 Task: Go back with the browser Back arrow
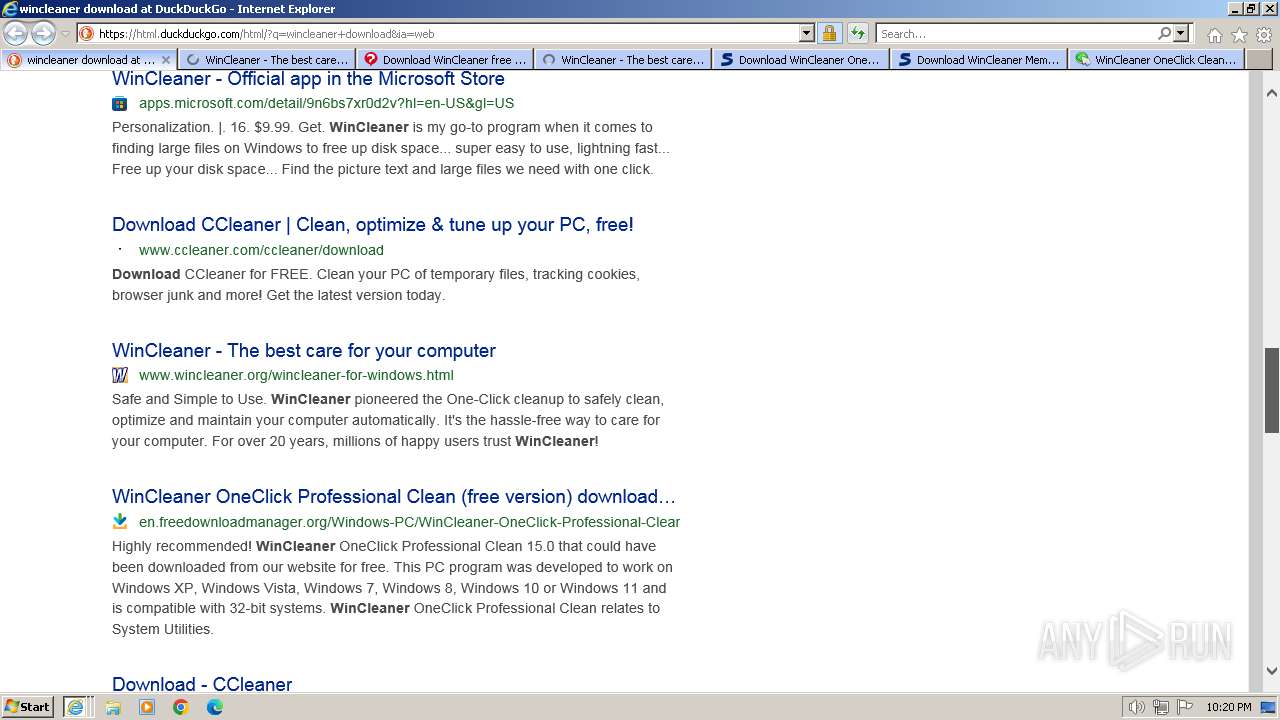pyautogui.click(x=15, y=33)
